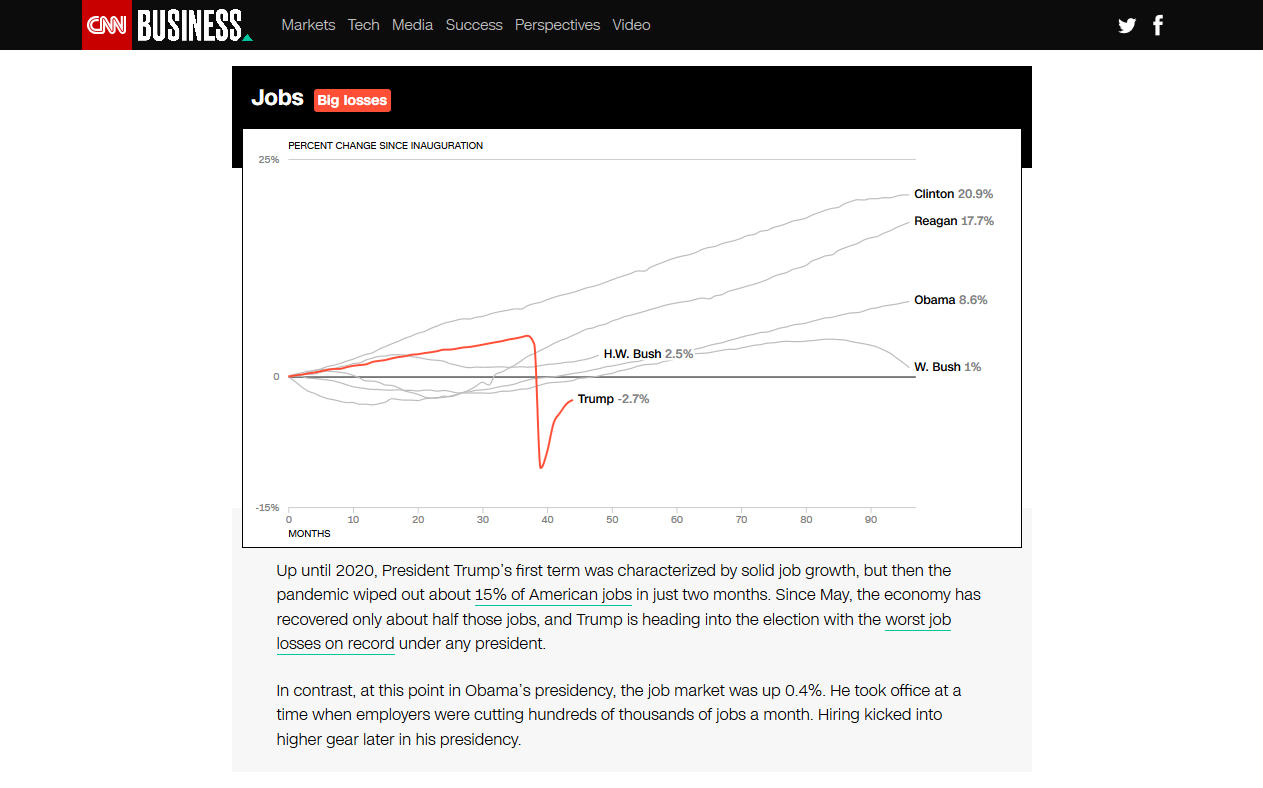Click the H.W. Bush 2.5% label

(x=648, y=354)
